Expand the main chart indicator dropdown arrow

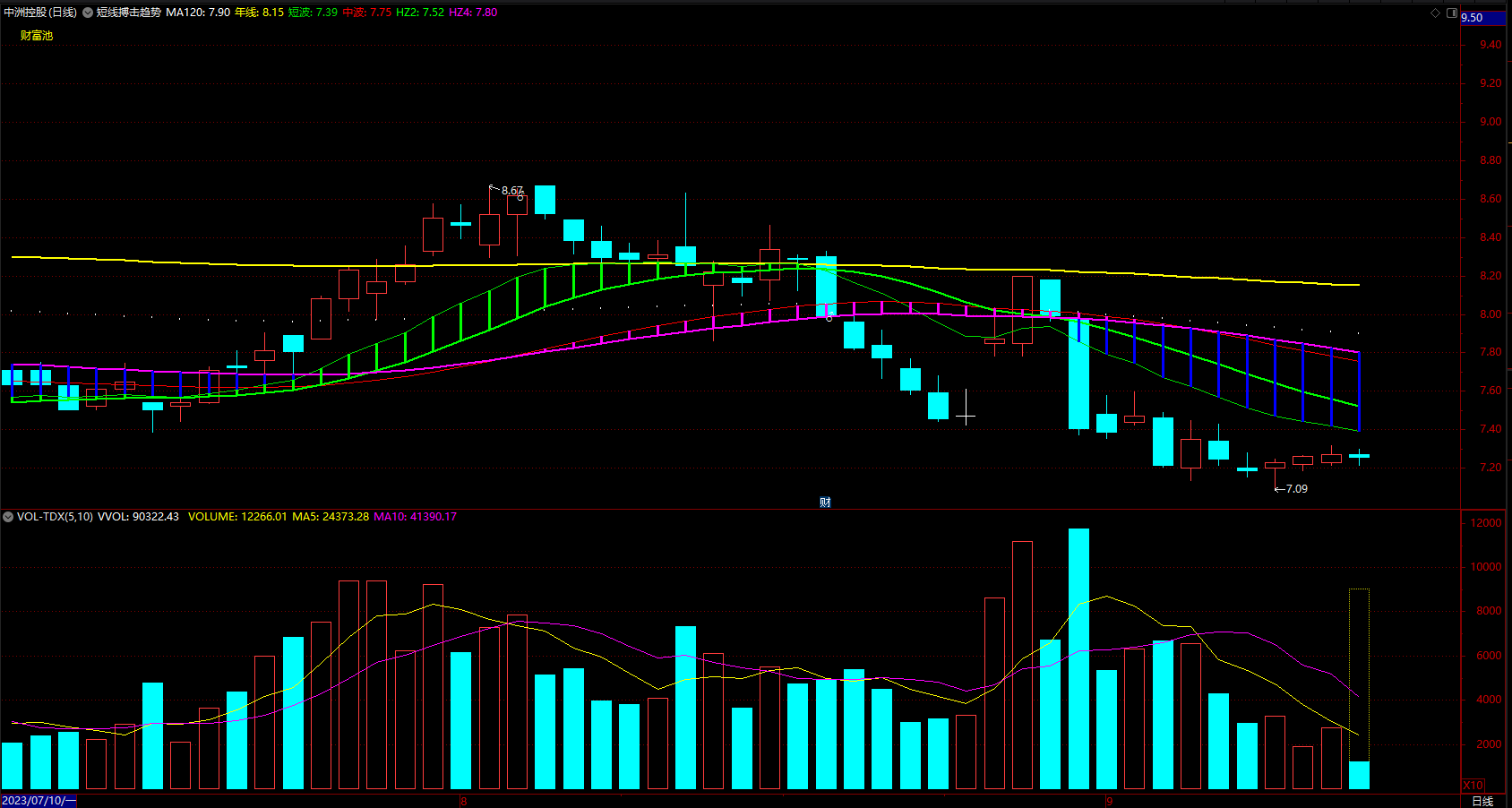[x=88, y=13]
